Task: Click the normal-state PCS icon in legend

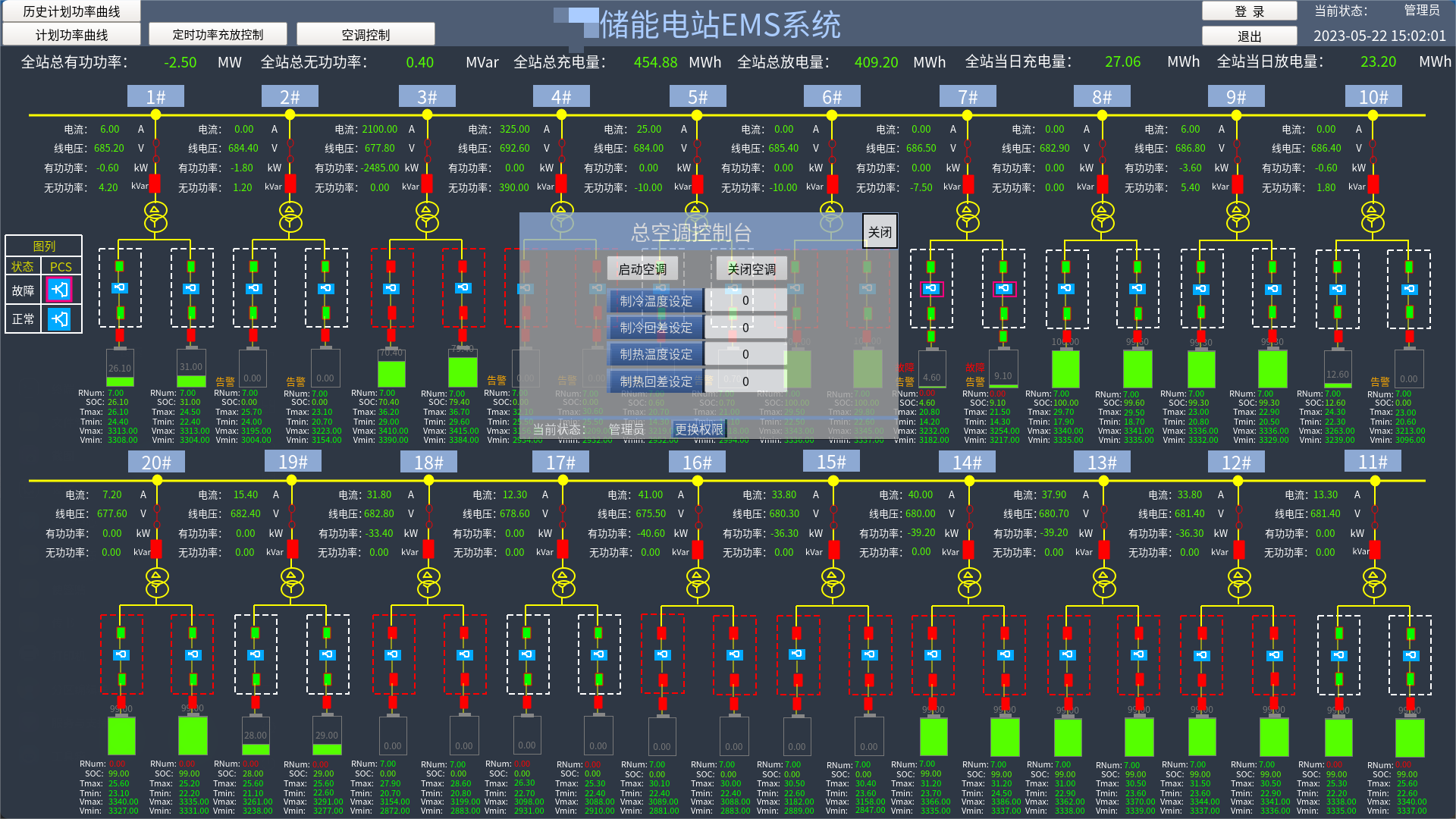Action: pyautogui.click(x=59, y=319)
